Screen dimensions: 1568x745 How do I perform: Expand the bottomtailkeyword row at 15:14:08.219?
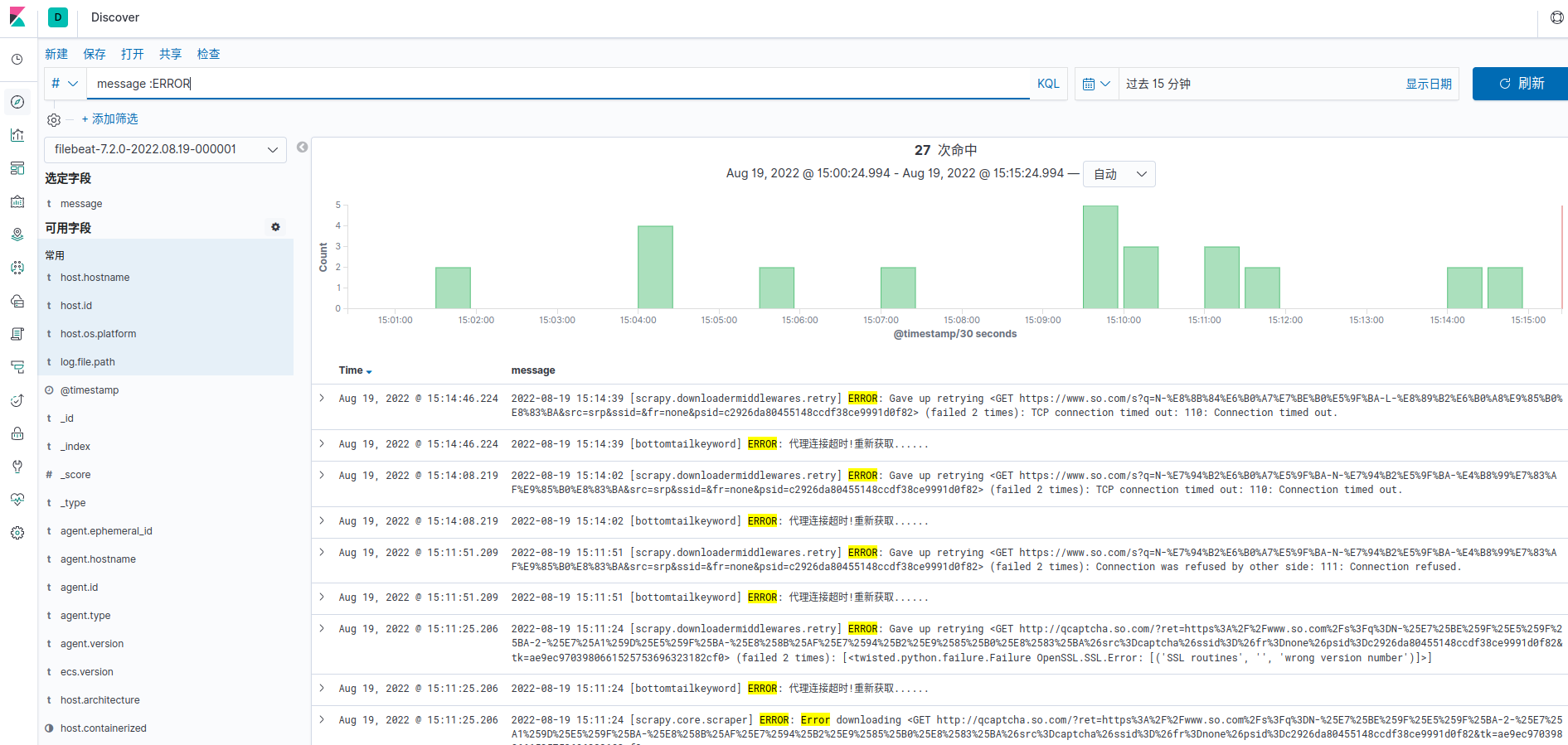(322, 521)
